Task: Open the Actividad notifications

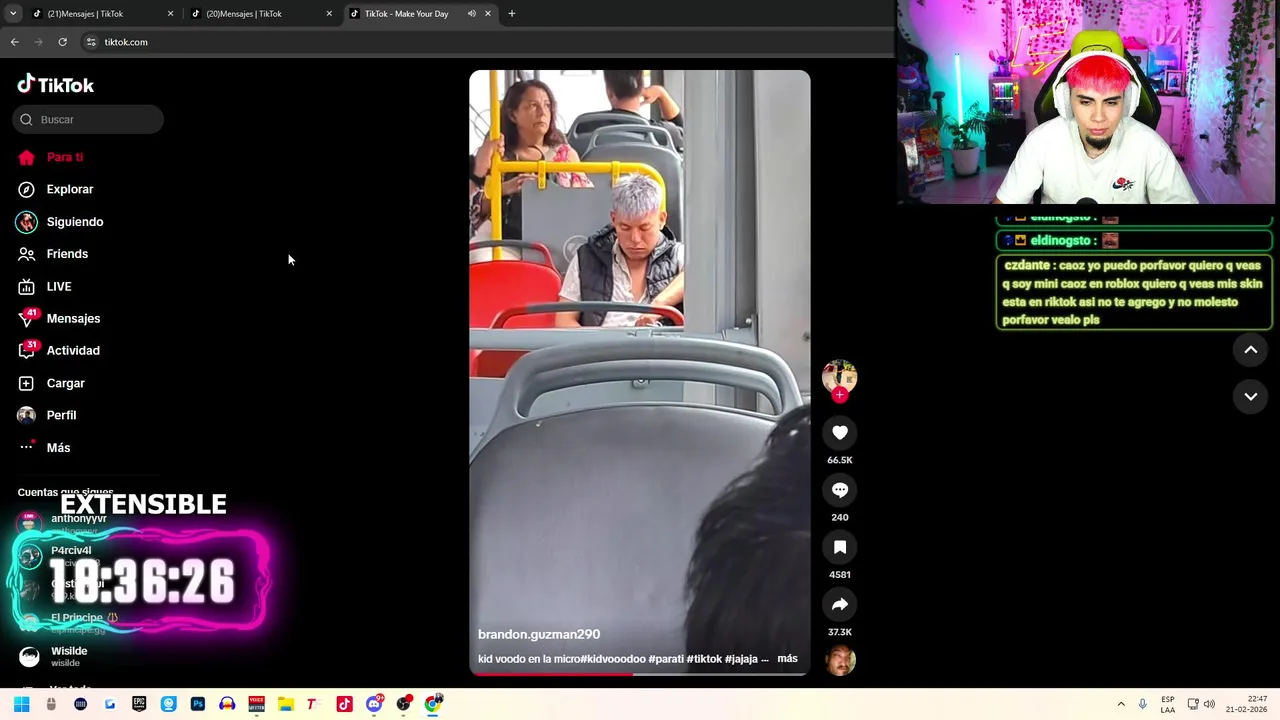Action: click(59, 351)
